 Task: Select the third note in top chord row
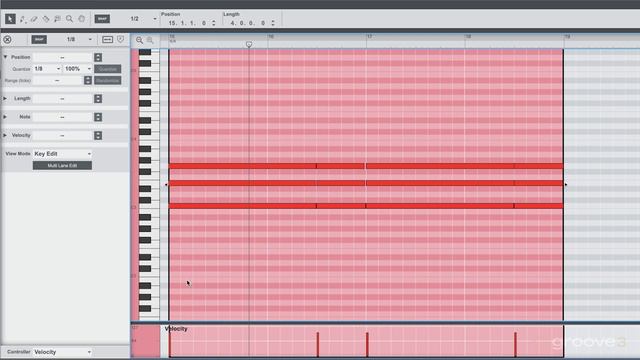[440, 166]
